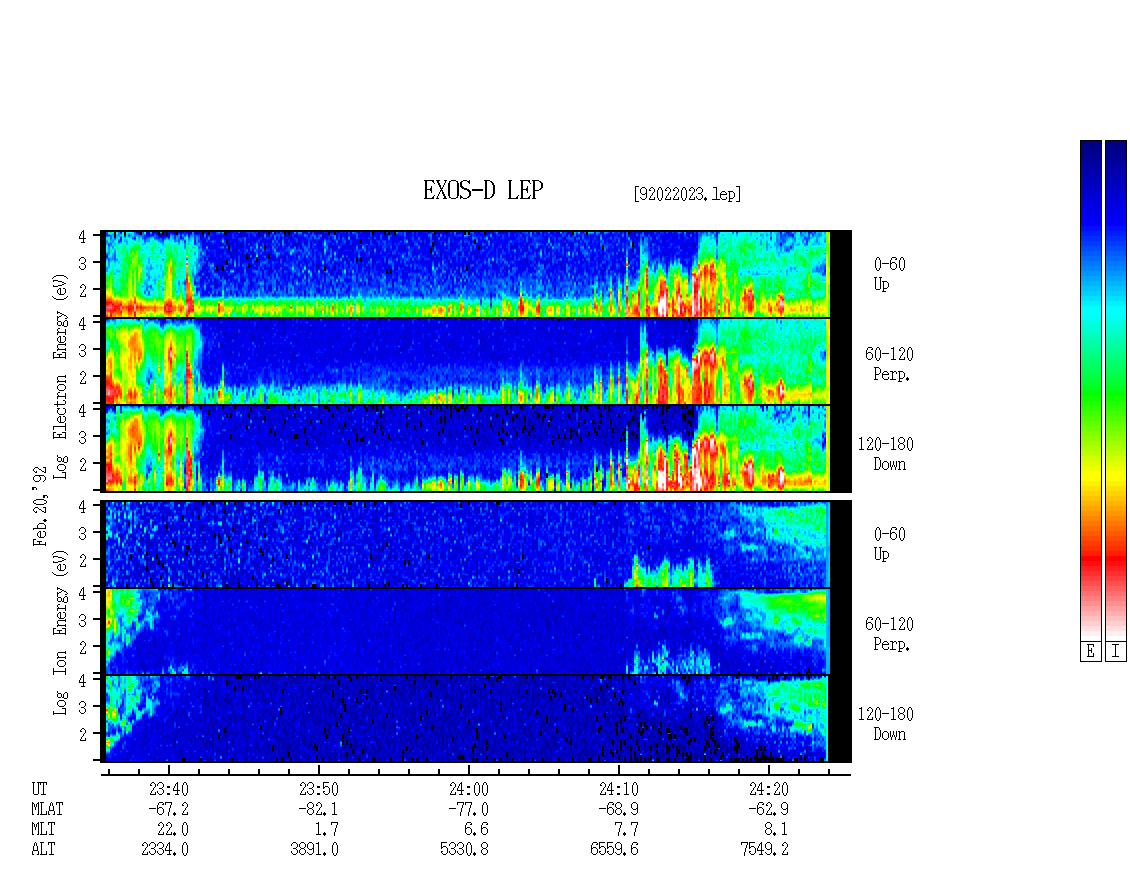1130x875 pixels.
Task: Click the Feb. 20, '92 date label
Action: (x=40, y=506)
